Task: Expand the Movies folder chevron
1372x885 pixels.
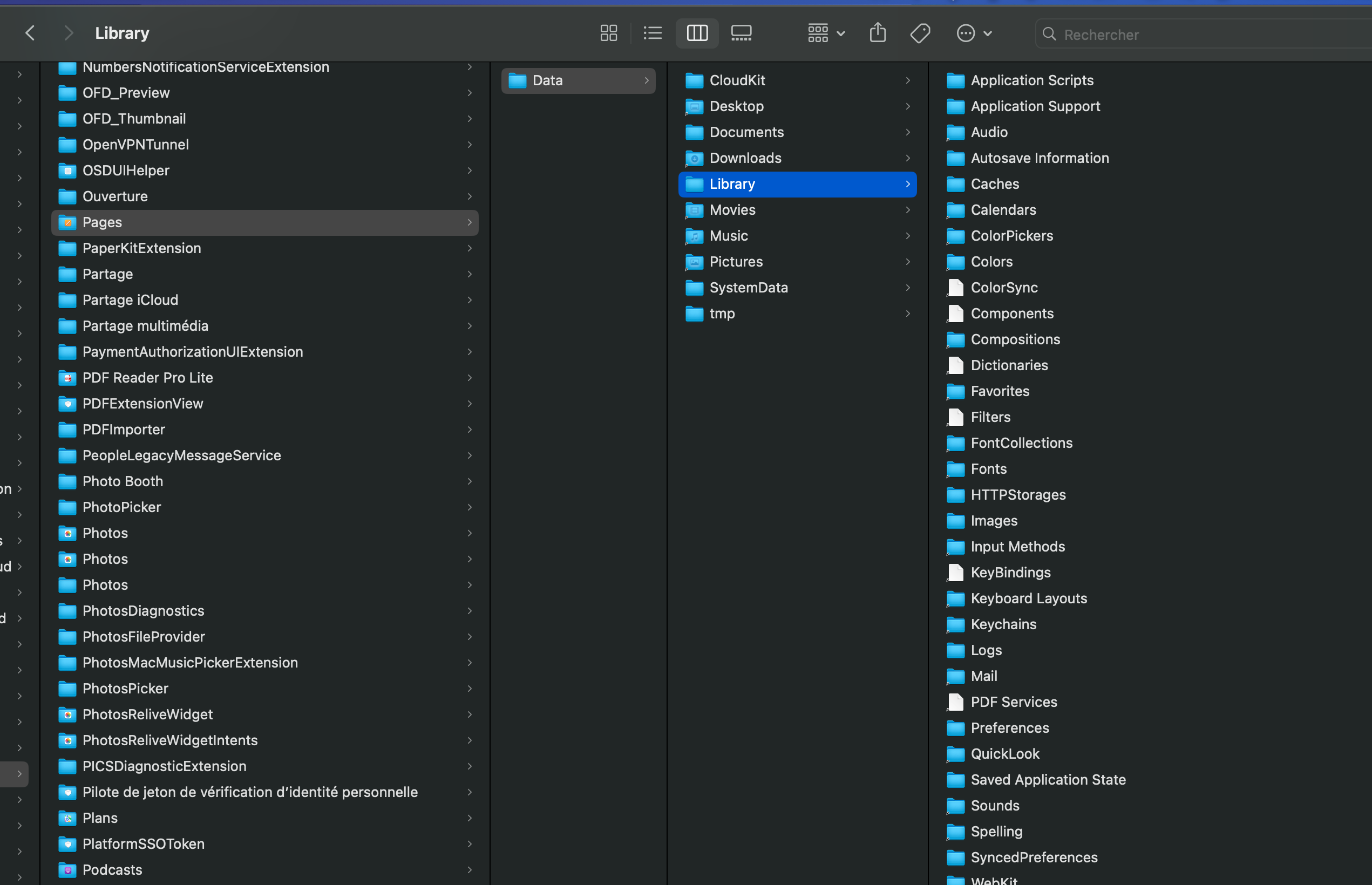Action: point(908,210)
